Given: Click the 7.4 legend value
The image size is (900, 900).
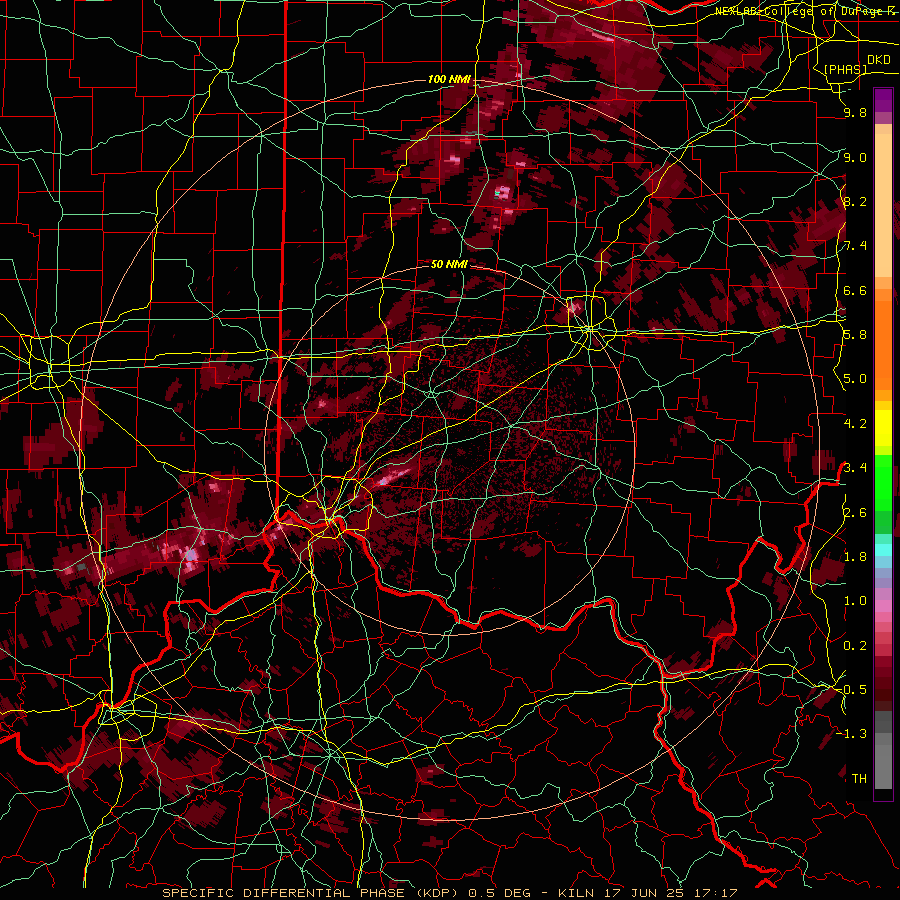Looking at the screenshot, I should (855, 246).
